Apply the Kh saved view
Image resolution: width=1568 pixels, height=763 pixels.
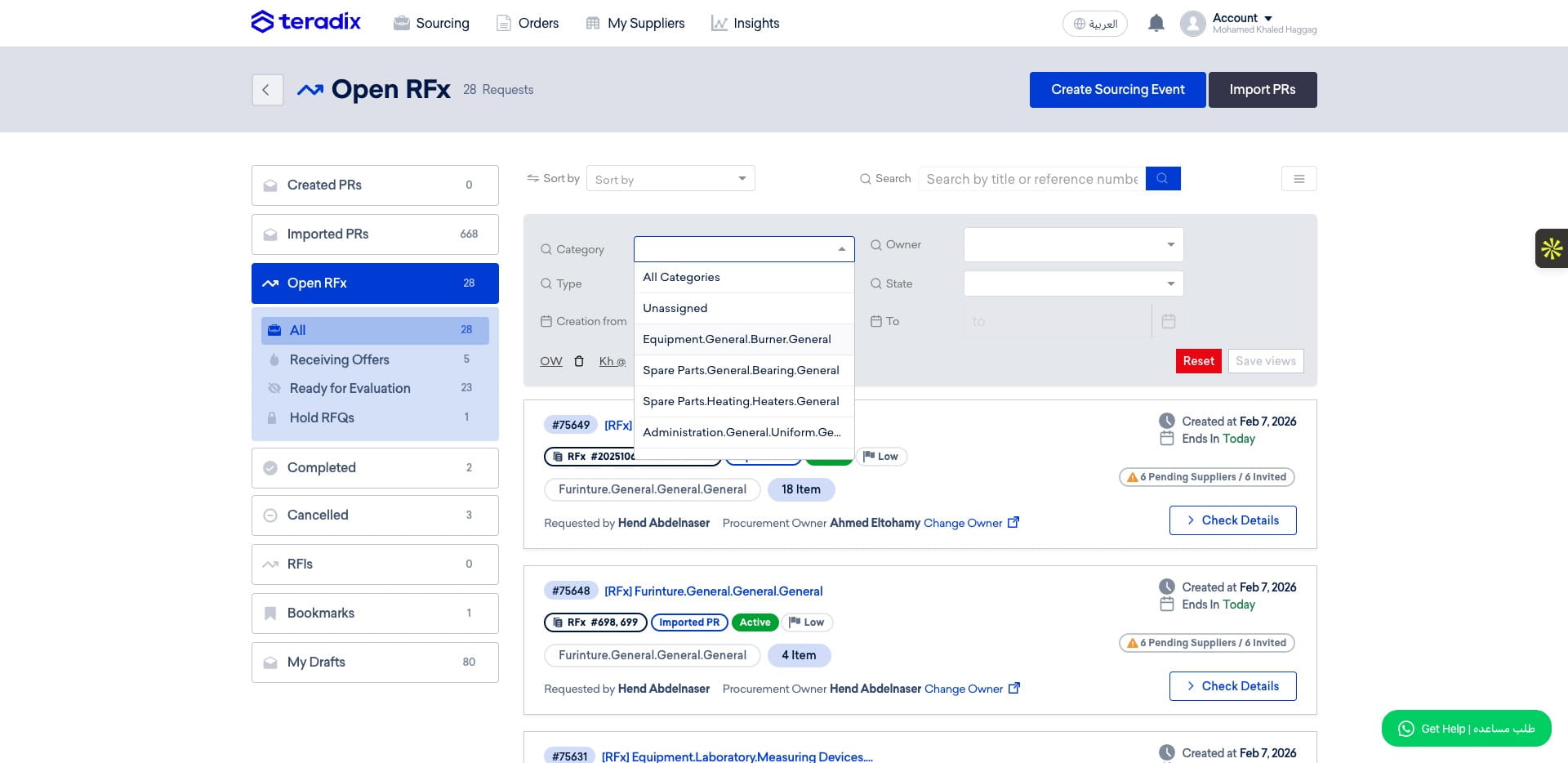(612, 361)
